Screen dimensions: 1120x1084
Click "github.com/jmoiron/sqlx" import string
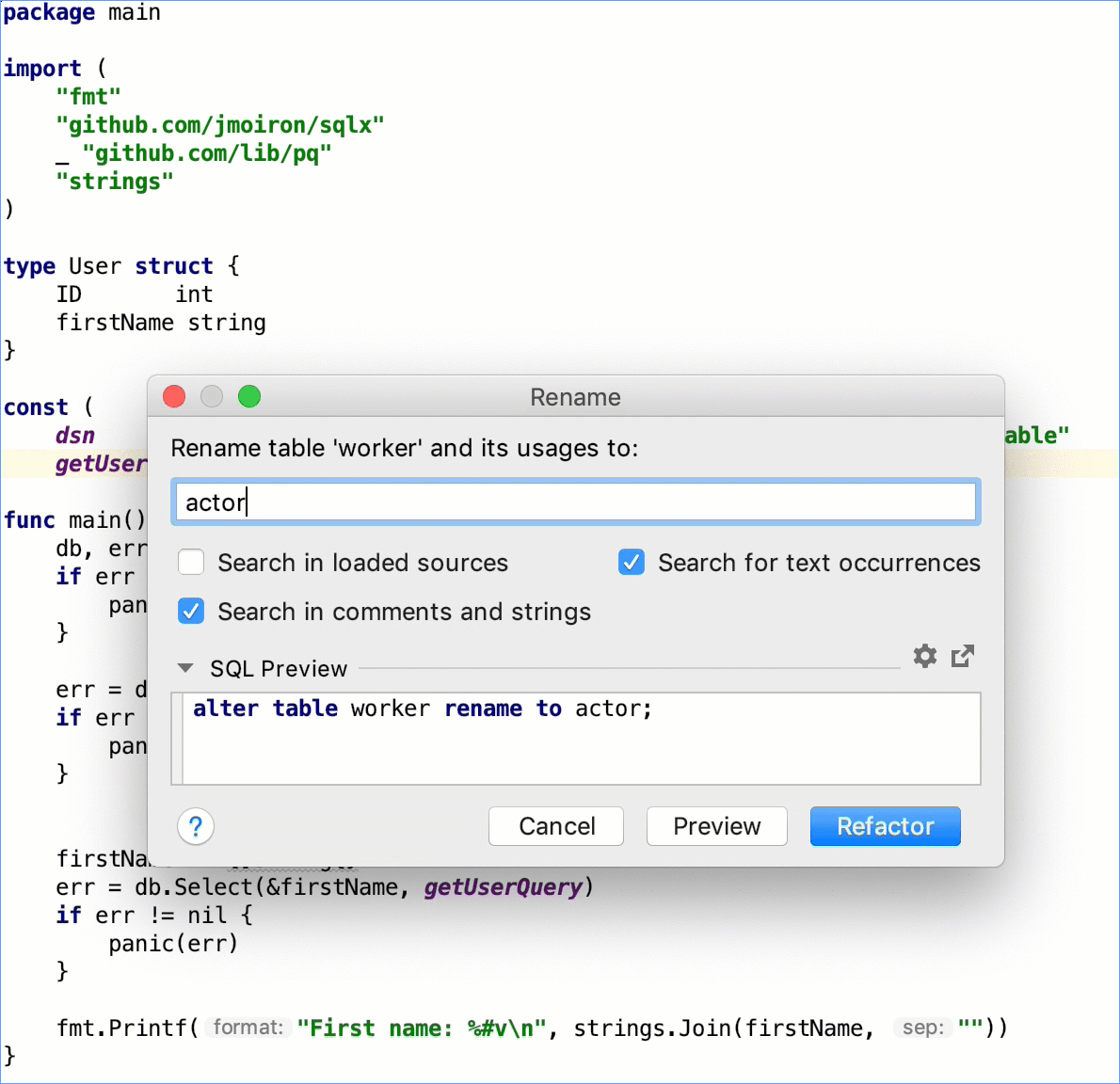click(x=220, y=125)
